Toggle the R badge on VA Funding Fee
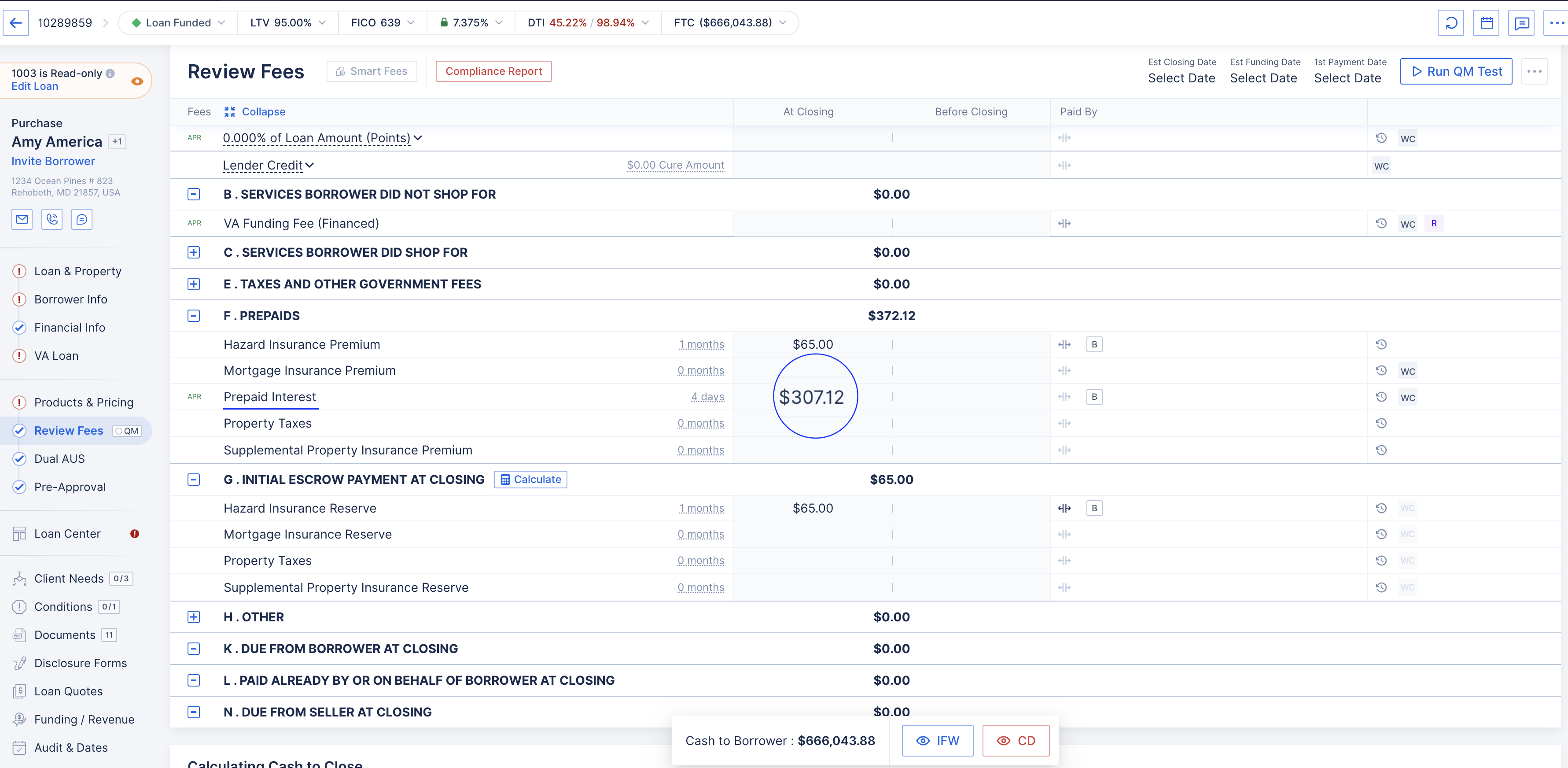1568x768 pixels. tap(1433, 224)
